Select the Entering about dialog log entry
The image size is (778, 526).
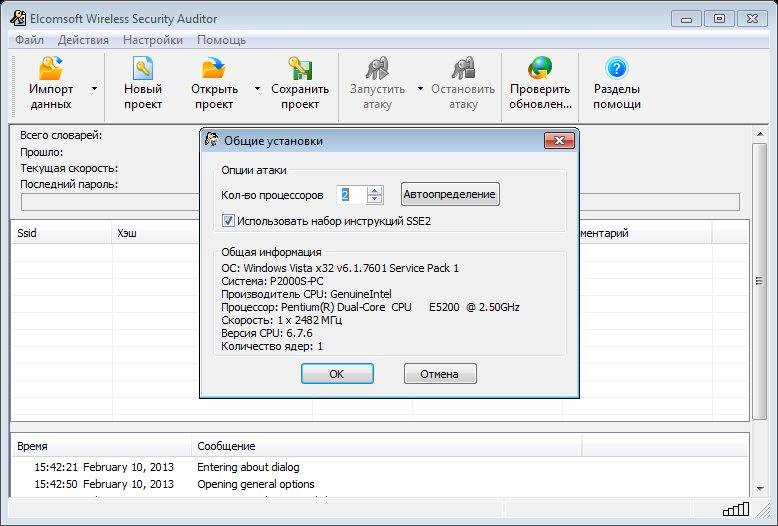[248, 467]
